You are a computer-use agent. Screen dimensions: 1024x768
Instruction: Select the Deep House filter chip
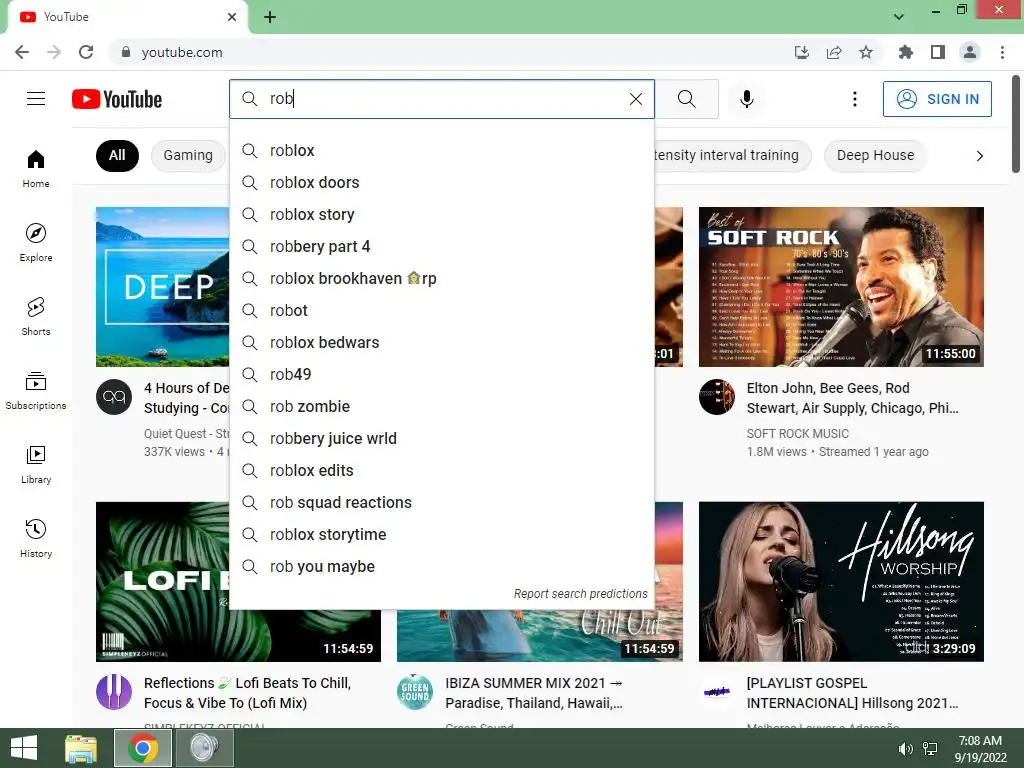[x=875, y=155]
